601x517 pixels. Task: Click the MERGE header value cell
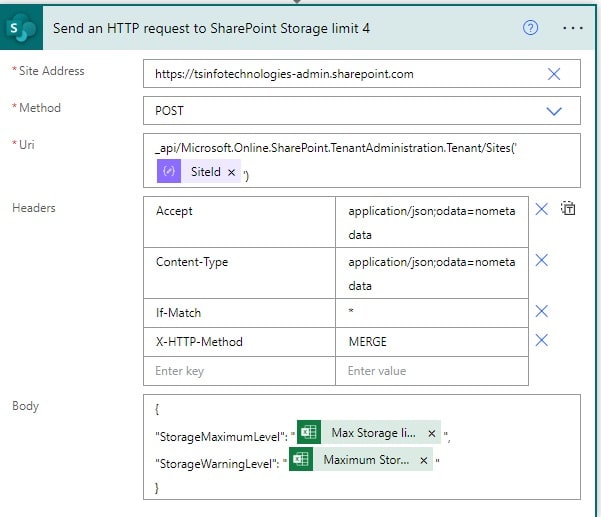[432, 342]
